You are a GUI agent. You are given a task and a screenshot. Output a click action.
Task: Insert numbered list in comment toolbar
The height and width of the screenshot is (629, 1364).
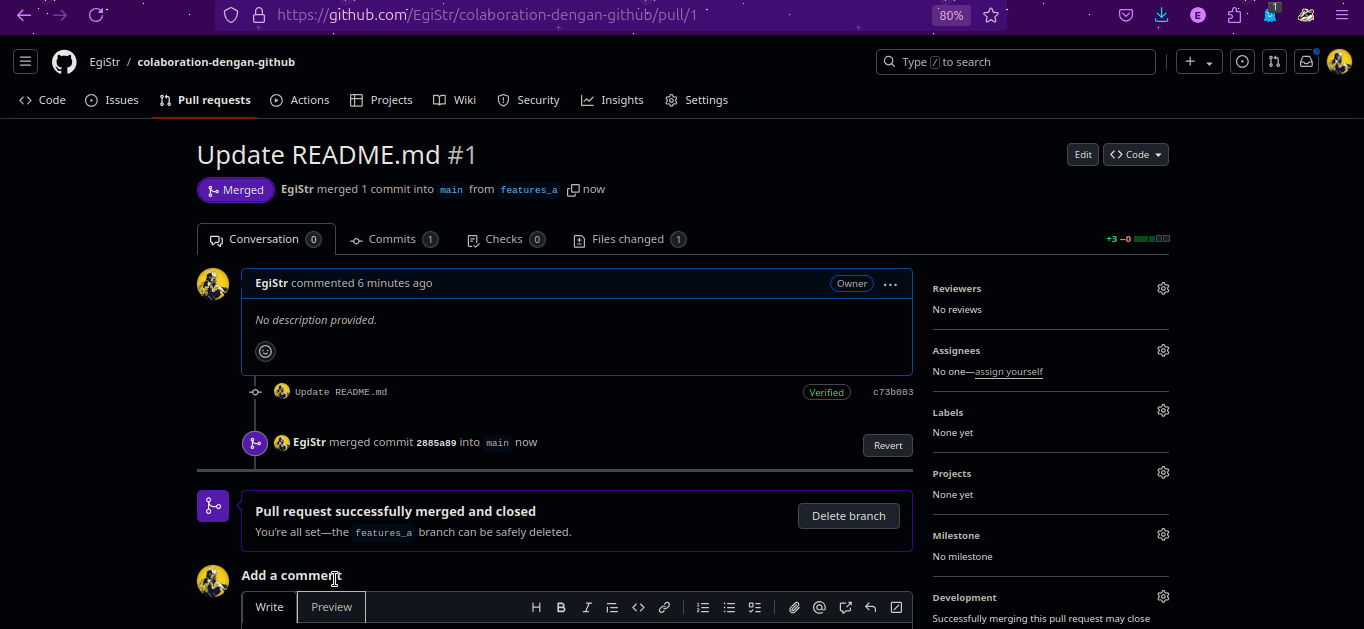pos(703,607)
